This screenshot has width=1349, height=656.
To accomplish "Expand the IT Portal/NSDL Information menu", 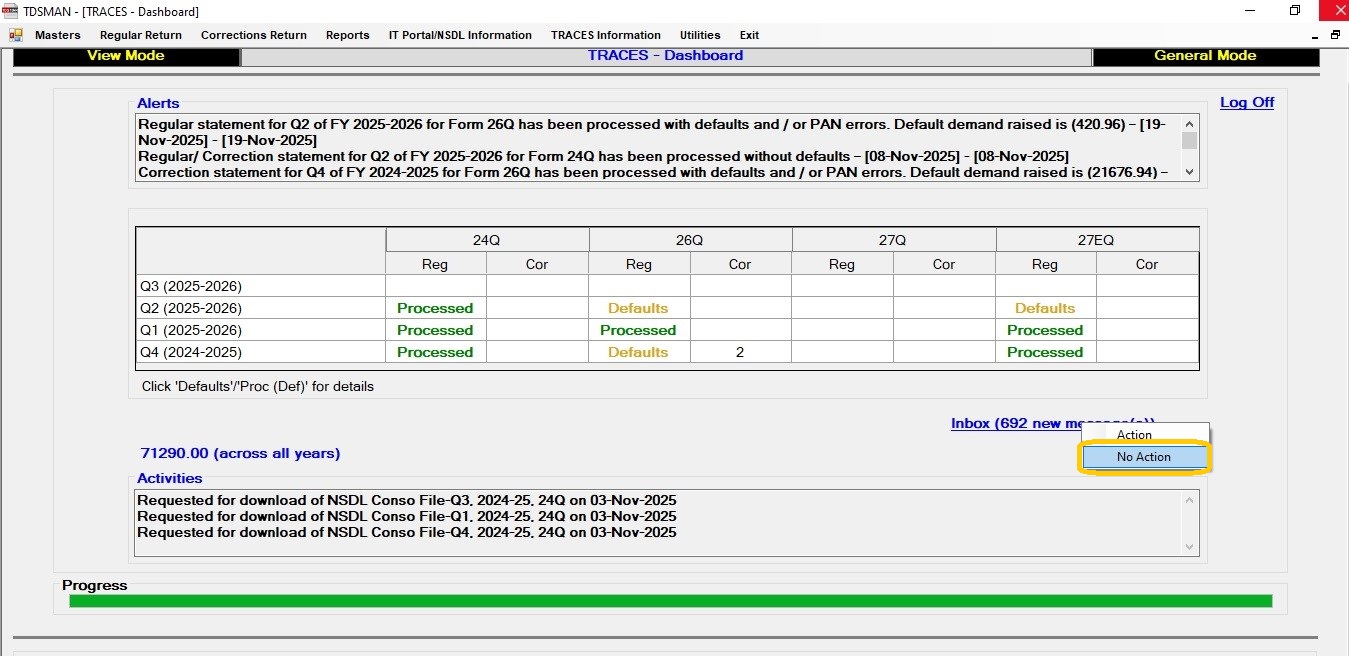I will click(460, 35).
